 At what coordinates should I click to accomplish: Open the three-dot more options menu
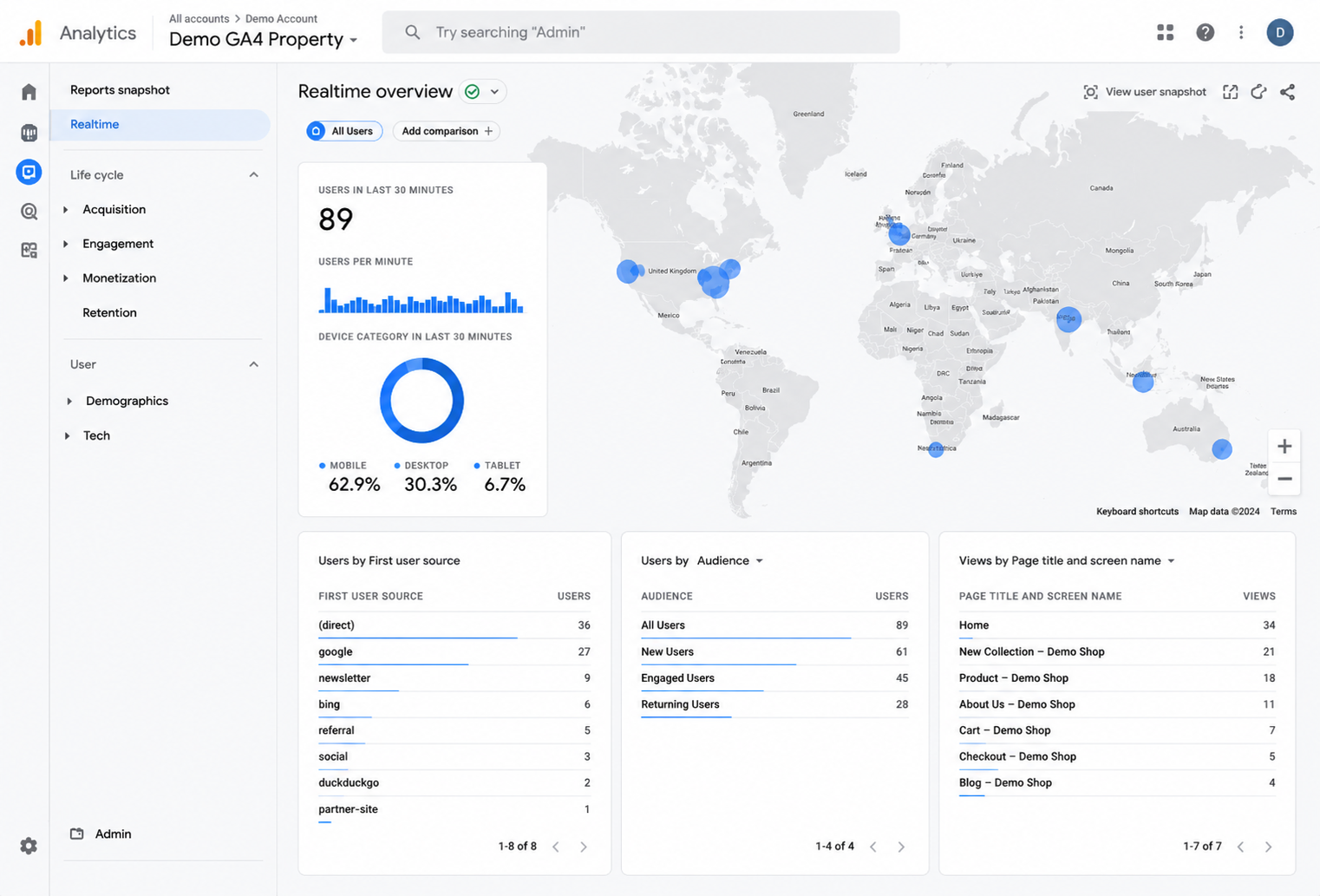pos(1241,32)
